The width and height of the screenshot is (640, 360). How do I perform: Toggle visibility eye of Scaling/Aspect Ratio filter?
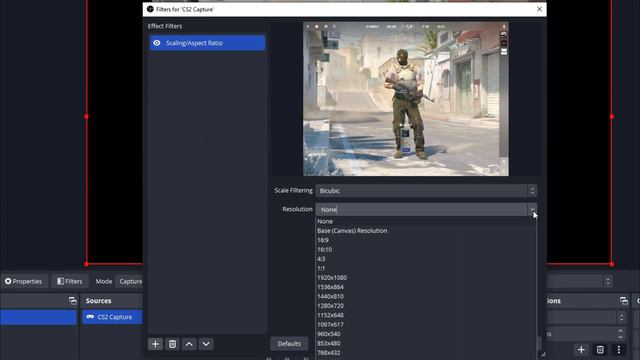point(157,43)
